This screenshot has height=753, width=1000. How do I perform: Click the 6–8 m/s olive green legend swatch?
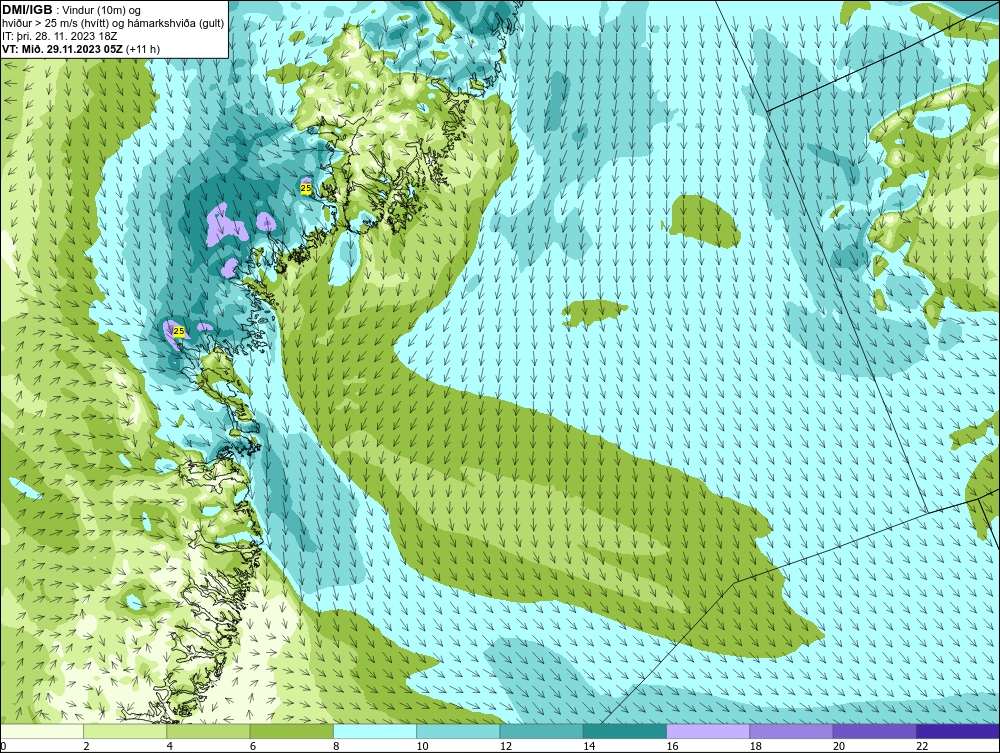(x=291, y=731)
